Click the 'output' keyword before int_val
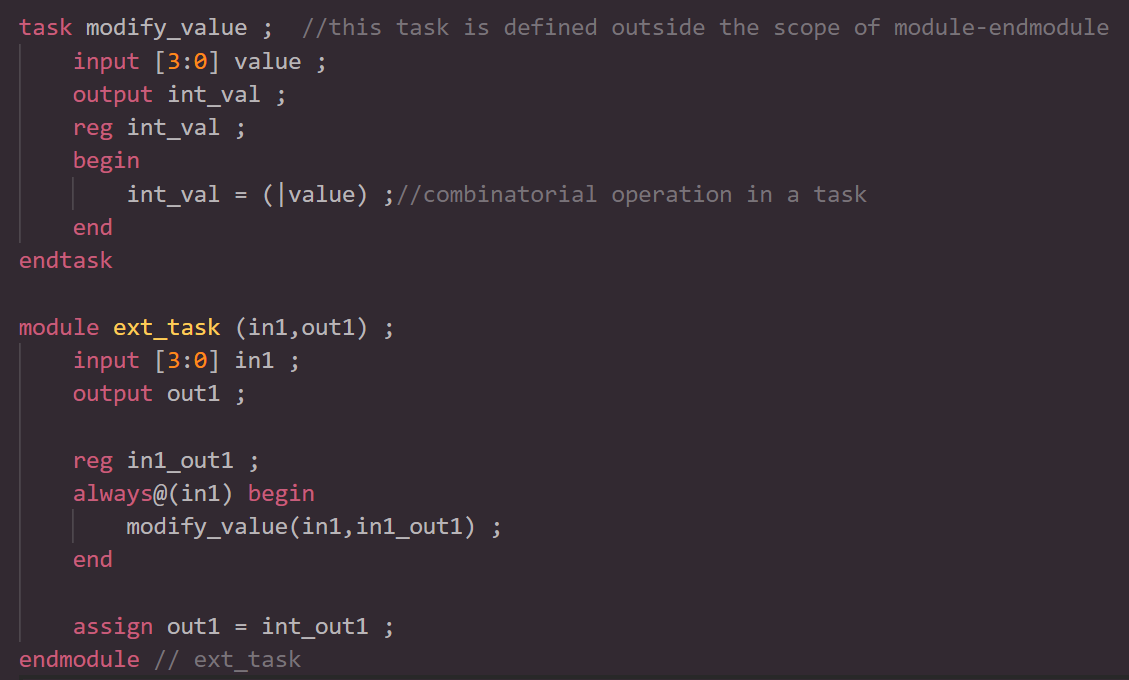This screenshot has height=680, width=1129. pyautogui.click(x=113, y=95)
